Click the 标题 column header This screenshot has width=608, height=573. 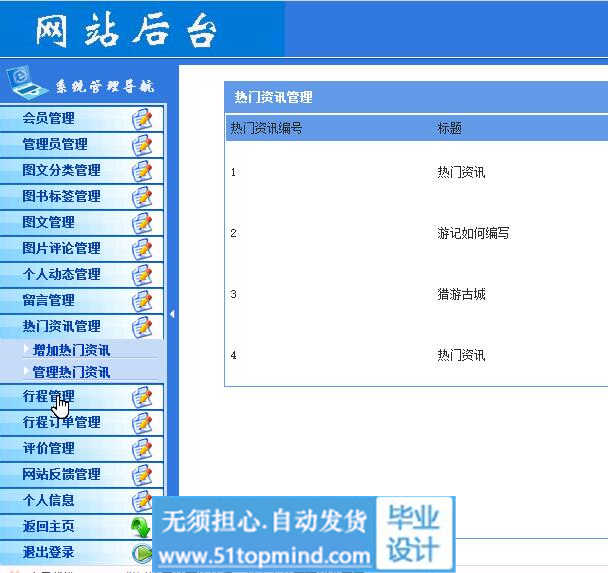point(449,128)
